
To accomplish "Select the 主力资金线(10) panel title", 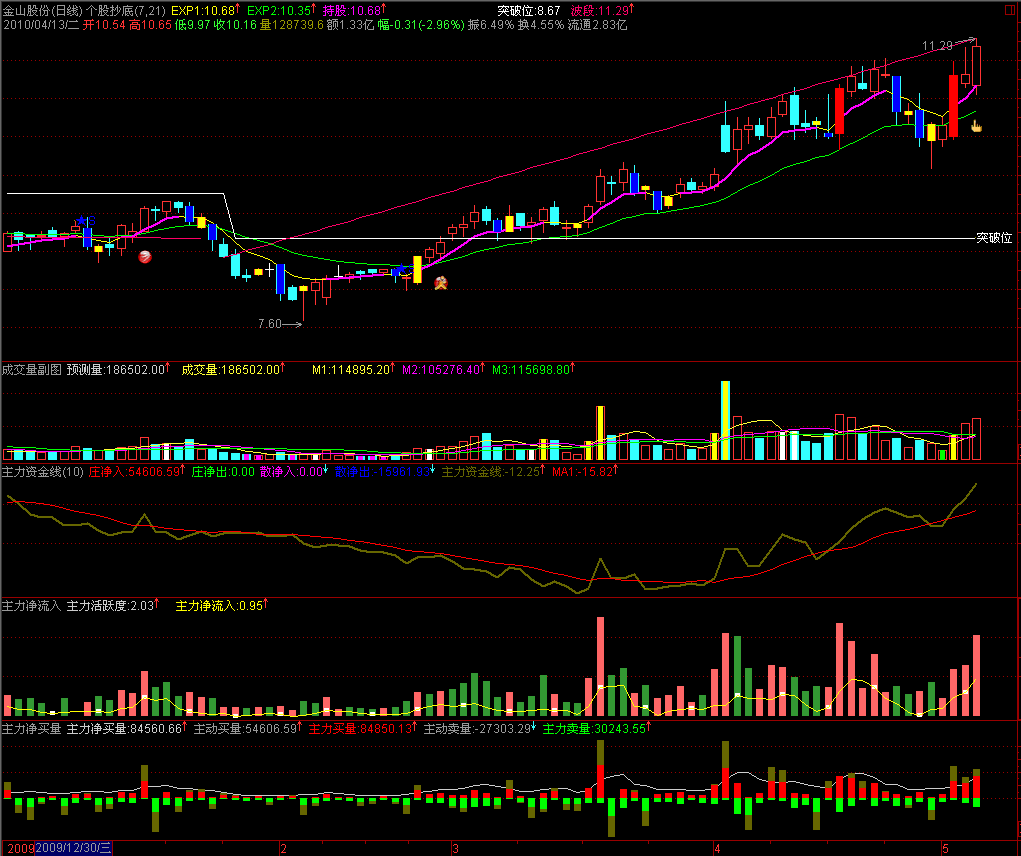I will (x=42, y=470).
